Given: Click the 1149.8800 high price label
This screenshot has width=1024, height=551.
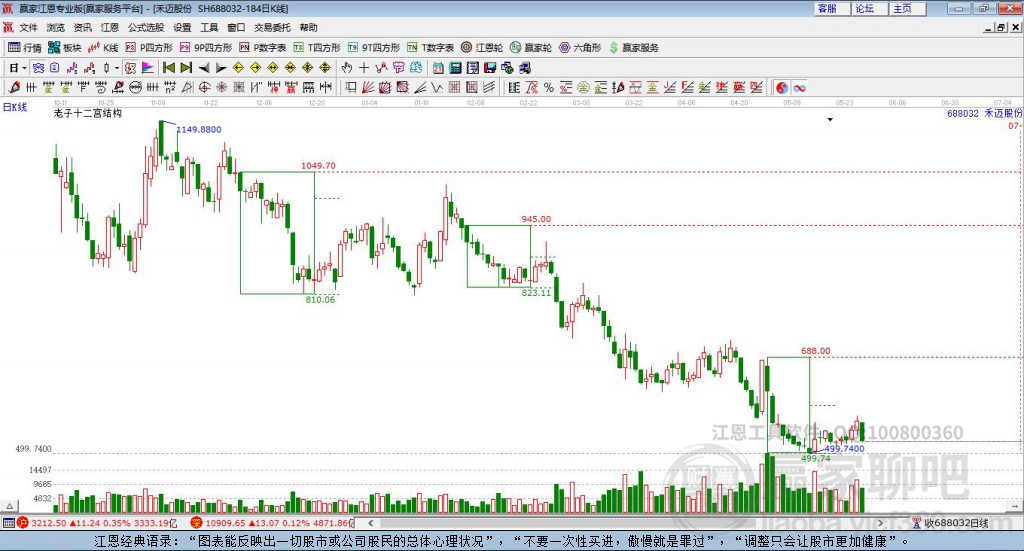Looking at the screenshot, I should point(199,129).
